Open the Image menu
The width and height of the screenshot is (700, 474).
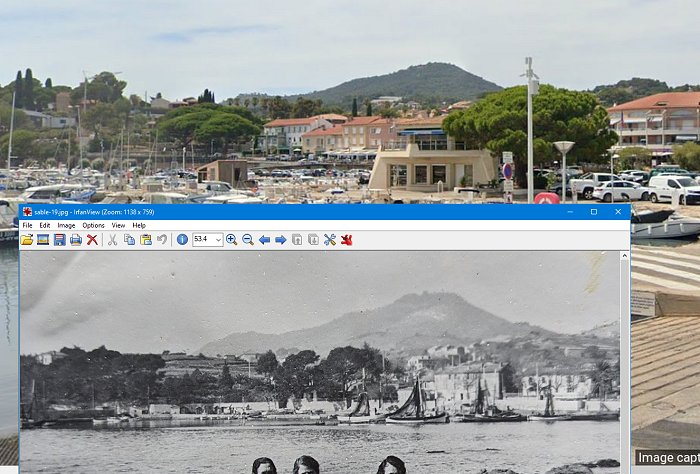coord(66,225)
